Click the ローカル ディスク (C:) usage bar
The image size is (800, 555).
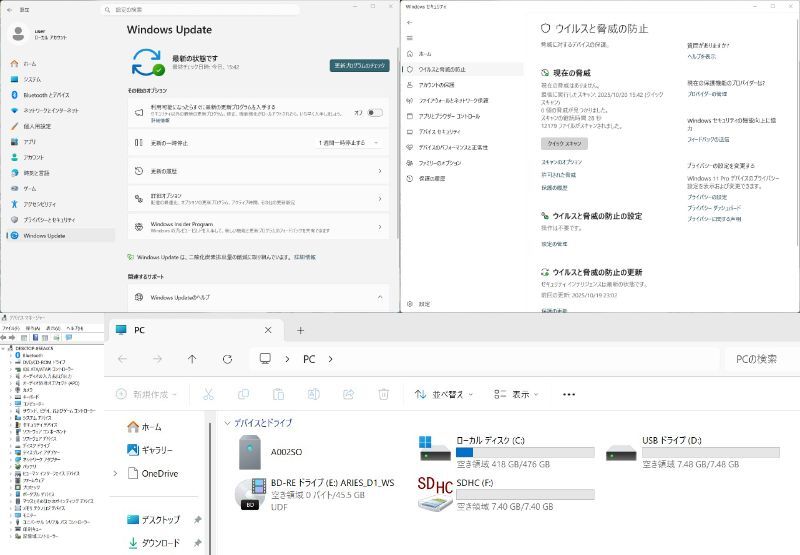[x=525, y=452]
